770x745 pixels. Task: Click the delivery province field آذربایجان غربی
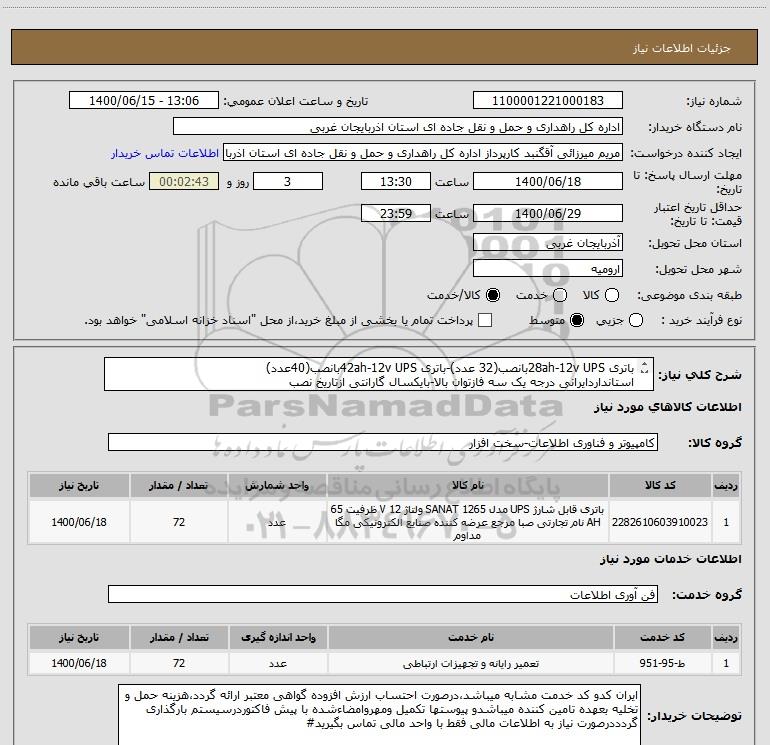pos(548,243)
